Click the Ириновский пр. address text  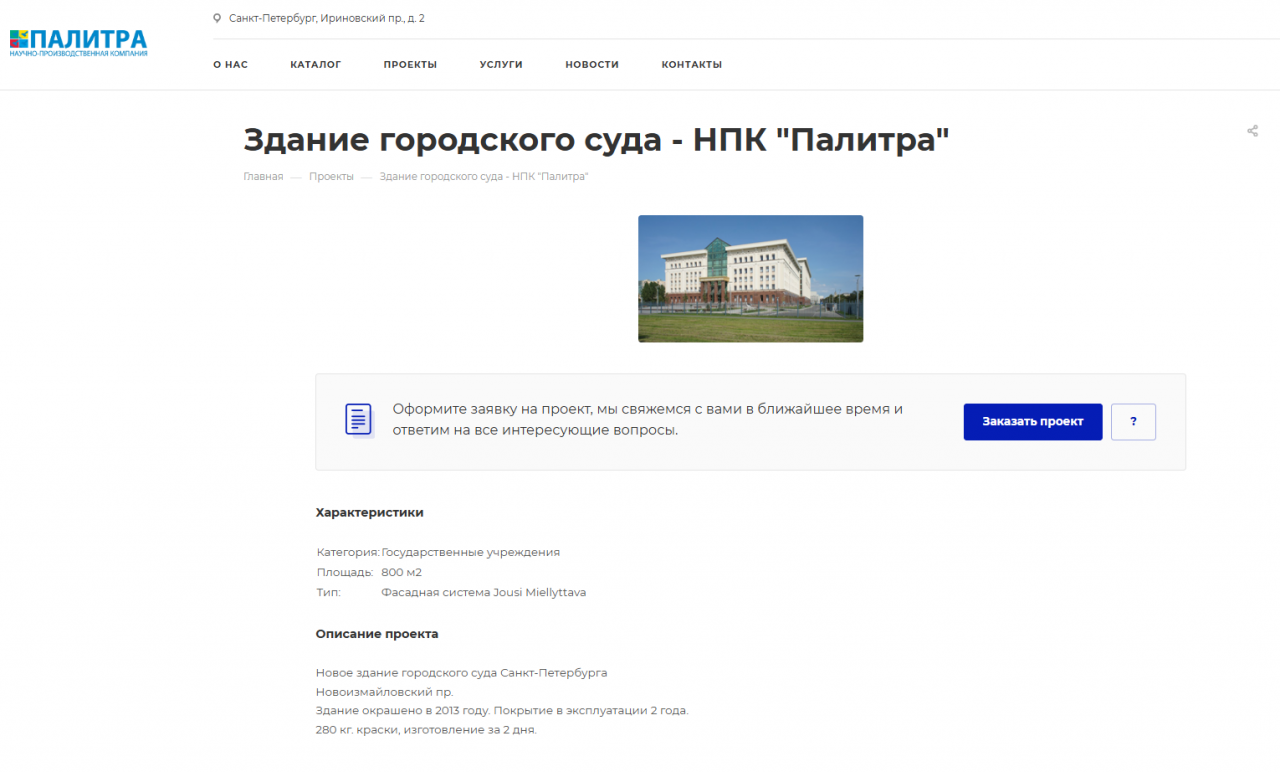tap(327, 18)
